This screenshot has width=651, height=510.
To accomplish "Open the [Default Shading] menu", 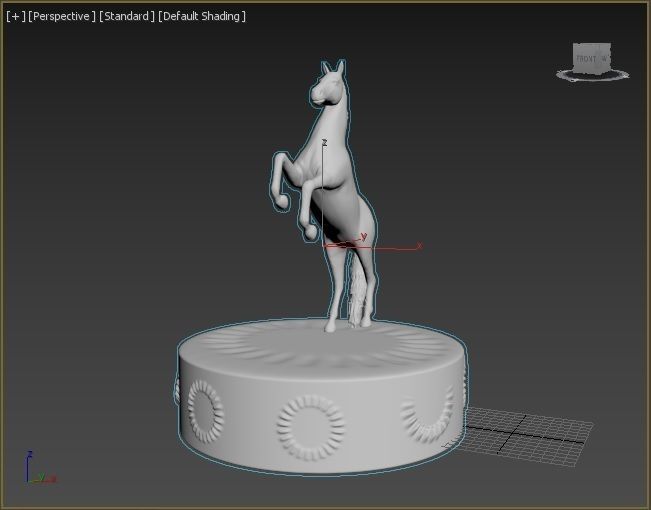I will coord(202,16).
